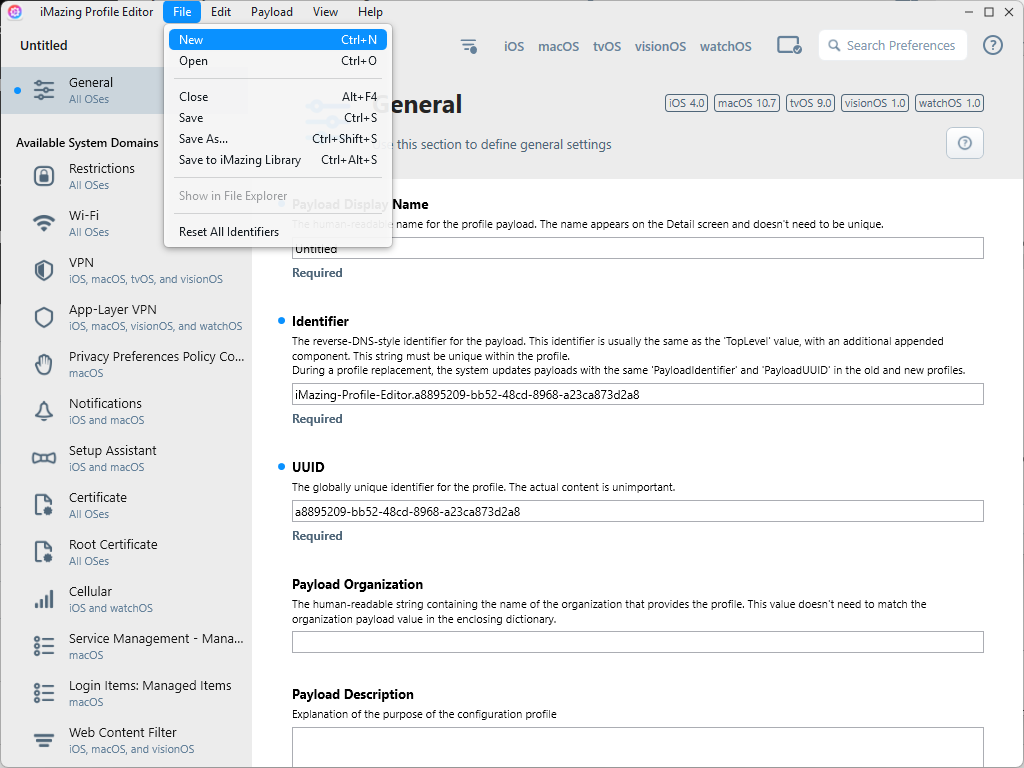Click the Notifications bell icon

point(44,411)
